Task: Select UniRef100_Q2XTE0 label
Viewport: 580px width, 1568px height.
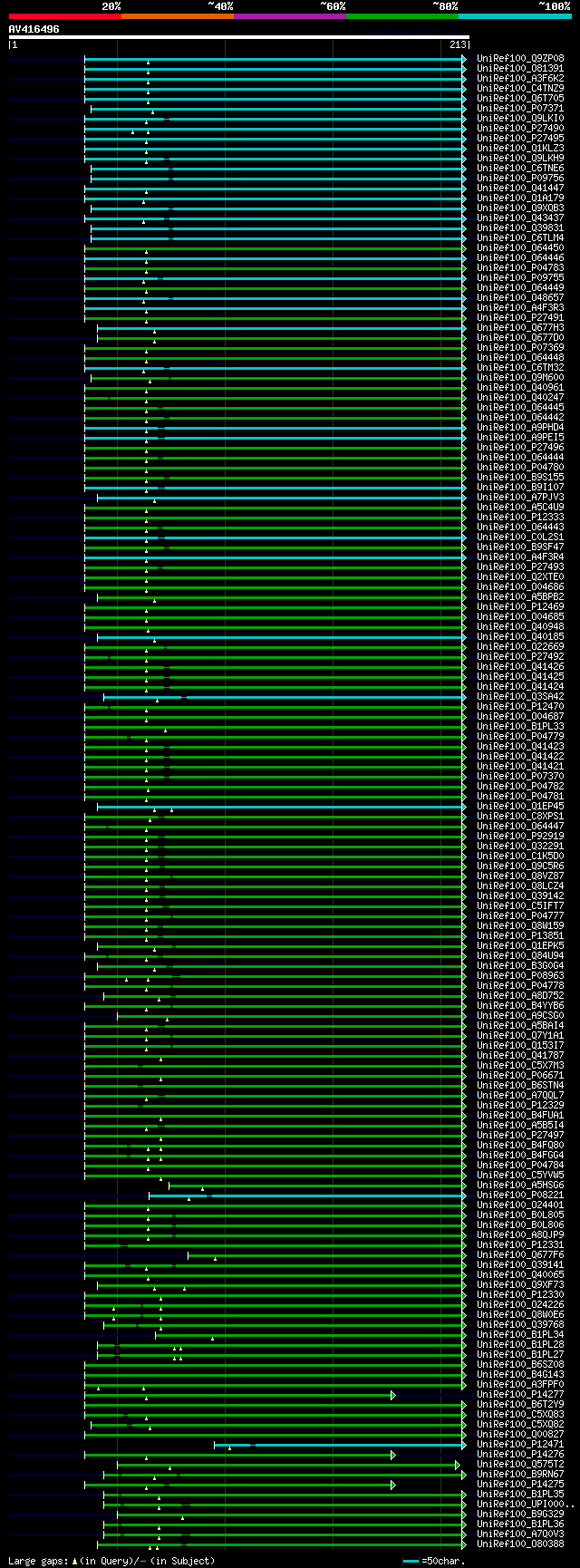Action: [520, 577]
